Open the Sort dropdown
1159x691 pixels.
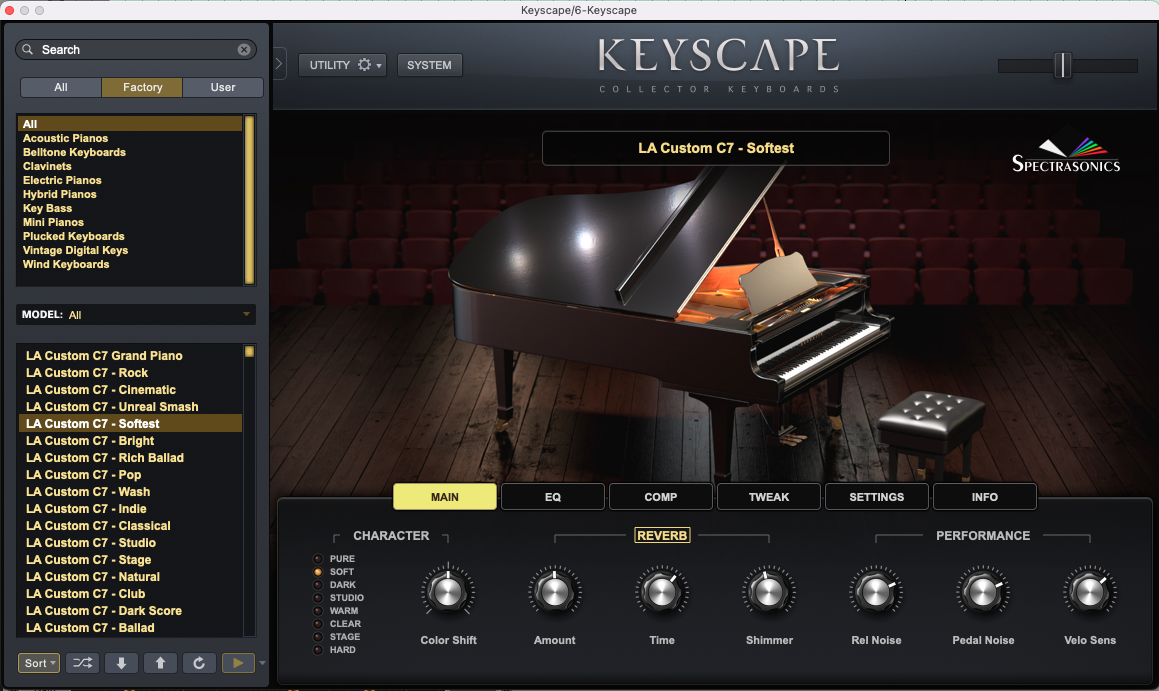click(x=38, y=663)
